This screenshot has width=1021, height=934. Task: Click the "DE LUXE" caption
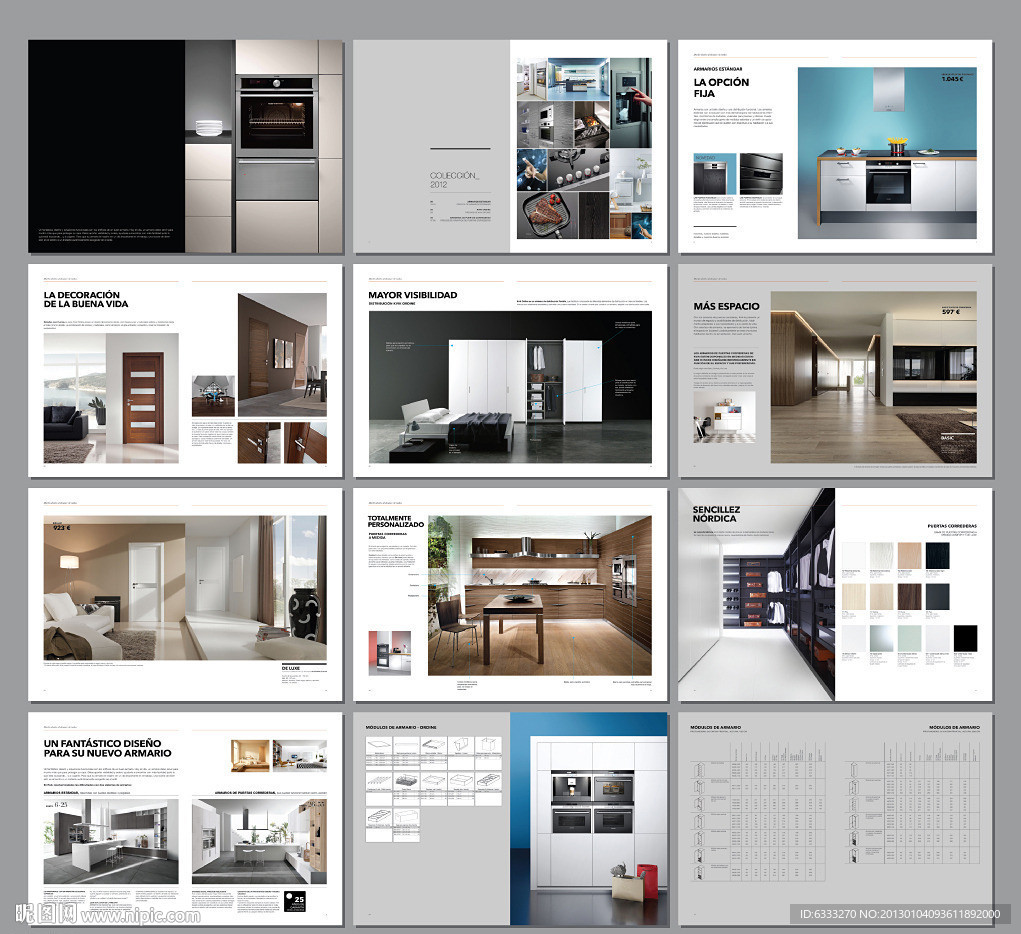tap(290, 668)
